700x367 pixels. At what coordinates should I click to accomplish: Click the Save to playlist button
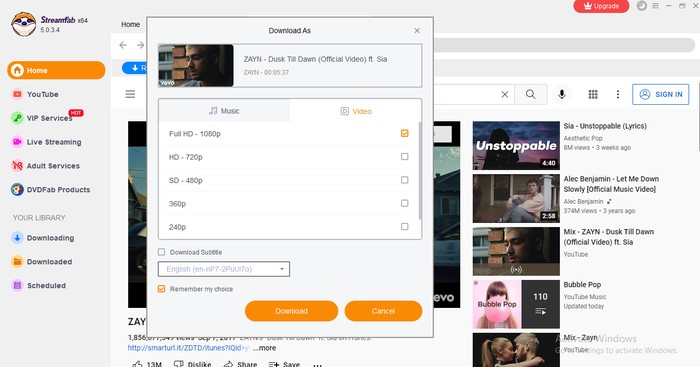[284, 364]
